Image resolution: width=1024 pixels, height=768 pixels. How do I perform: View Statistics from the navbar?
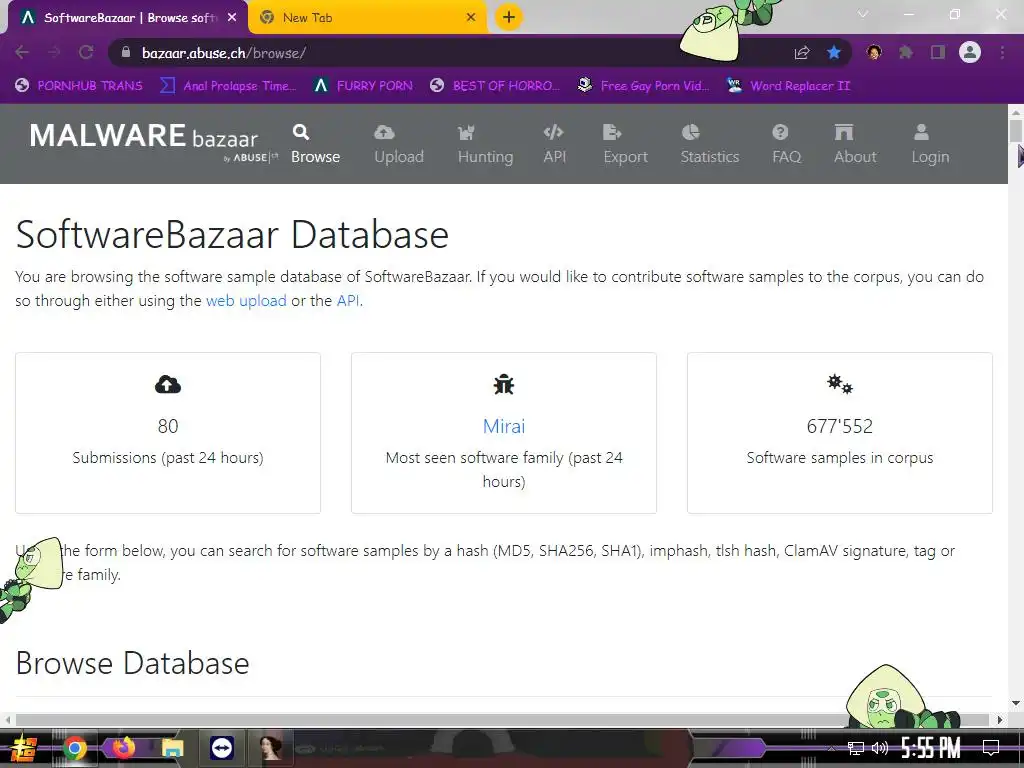coord(709,144)
